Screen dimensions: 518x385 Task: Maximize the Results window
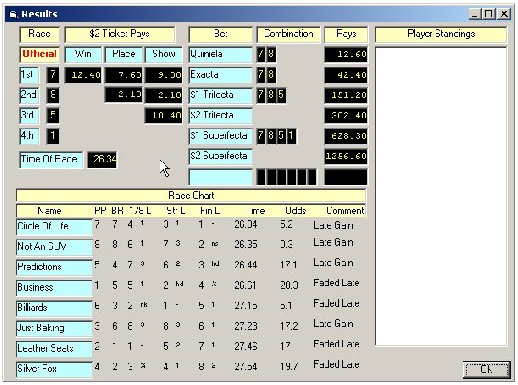(489, 14)
